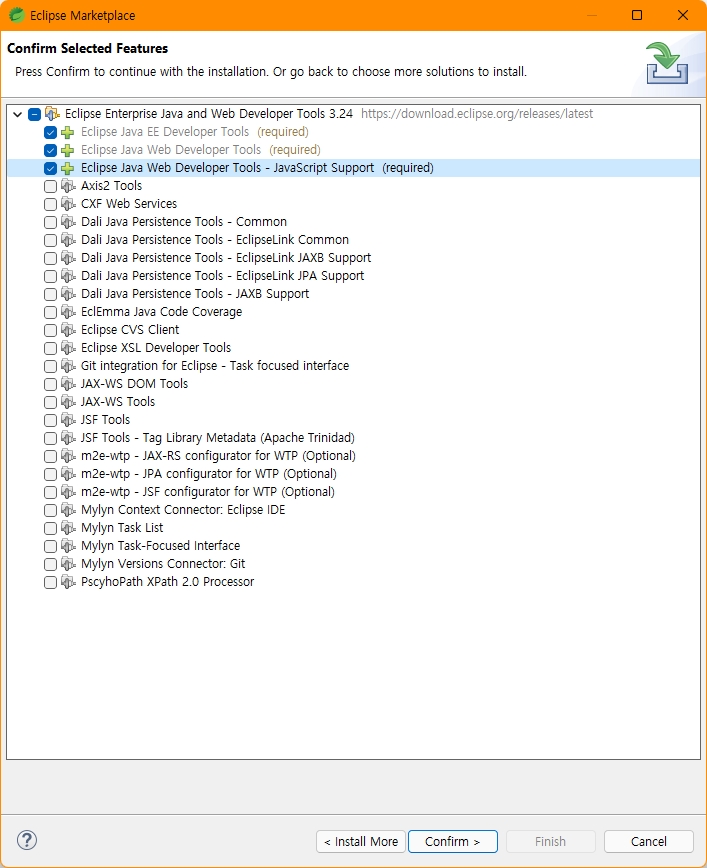Click the Eclipse Enterprise Java feature group icon

52,114
